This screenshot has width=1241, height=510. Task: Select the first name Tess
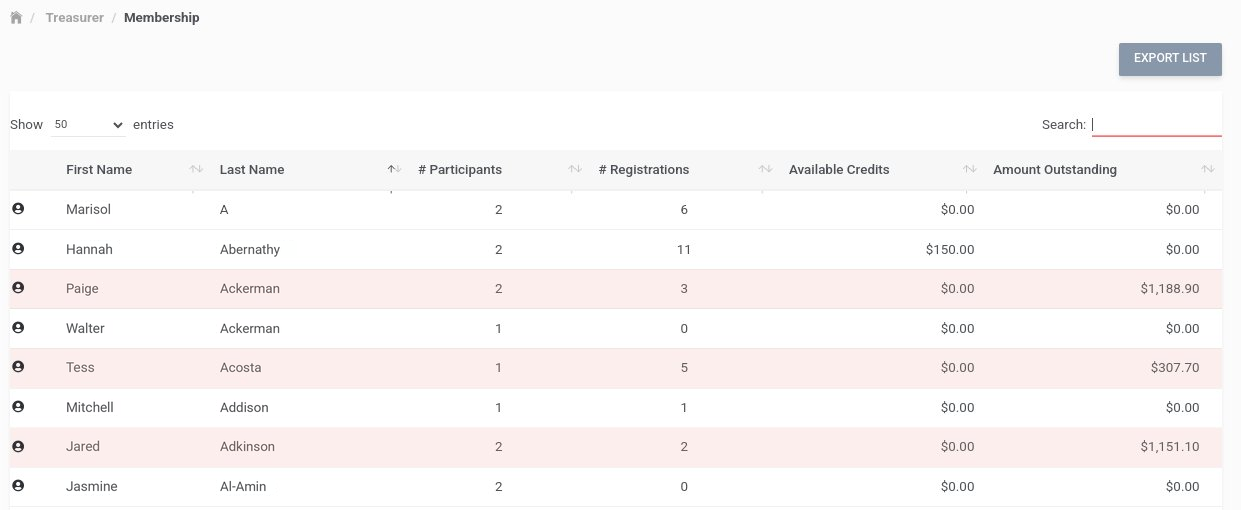(80, 368)
